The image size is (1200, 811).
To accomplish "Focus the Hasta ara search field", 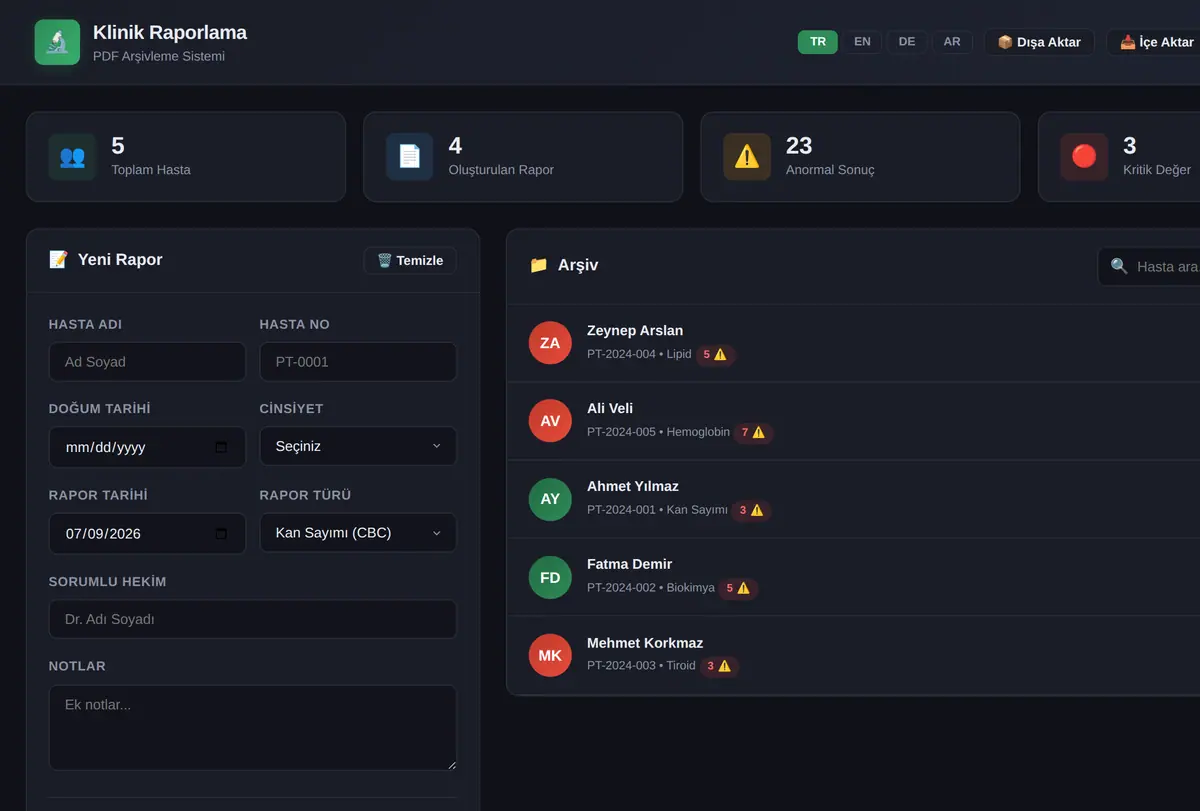I will coord(1150,267).
